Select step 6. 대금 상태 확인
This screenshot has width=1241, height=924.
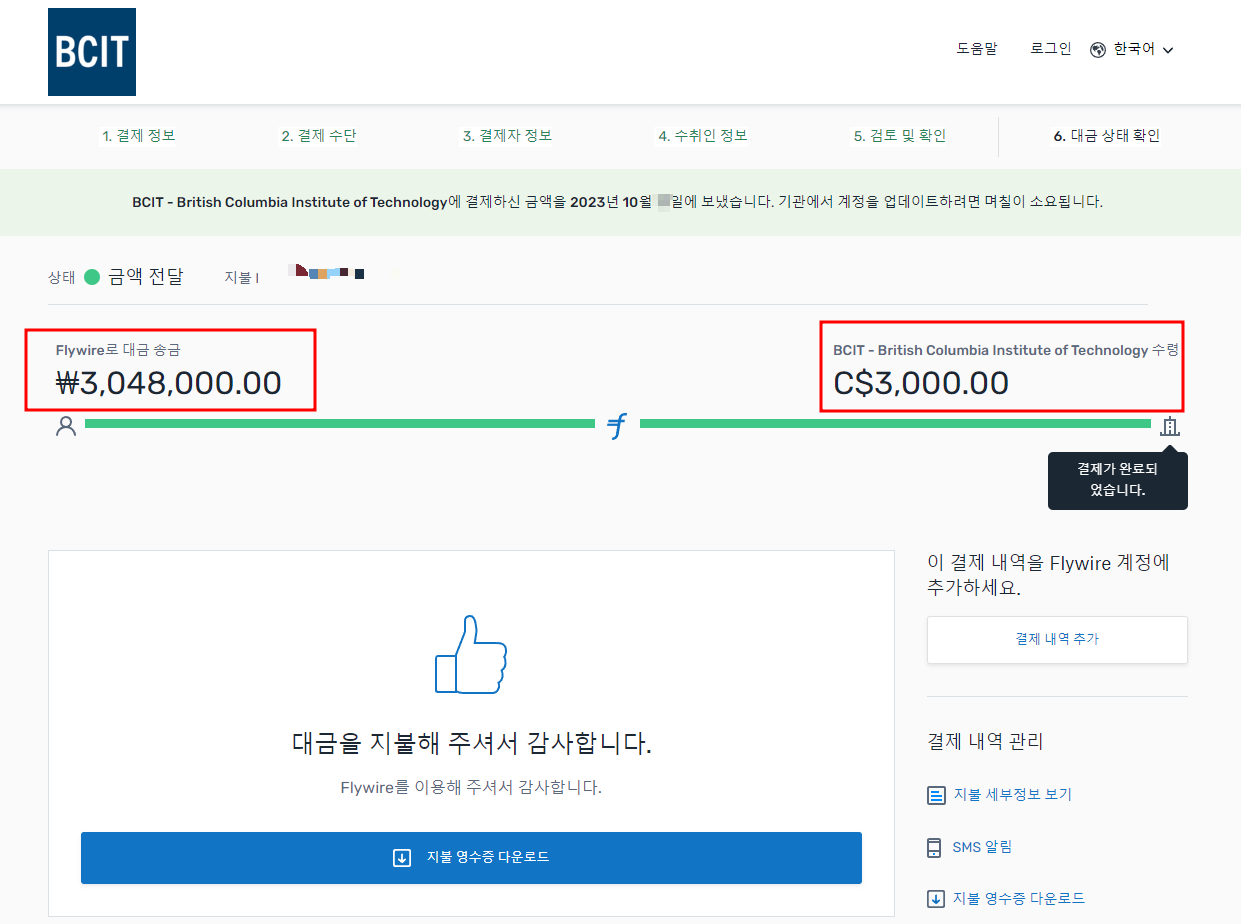click(x=1107, y=136)
